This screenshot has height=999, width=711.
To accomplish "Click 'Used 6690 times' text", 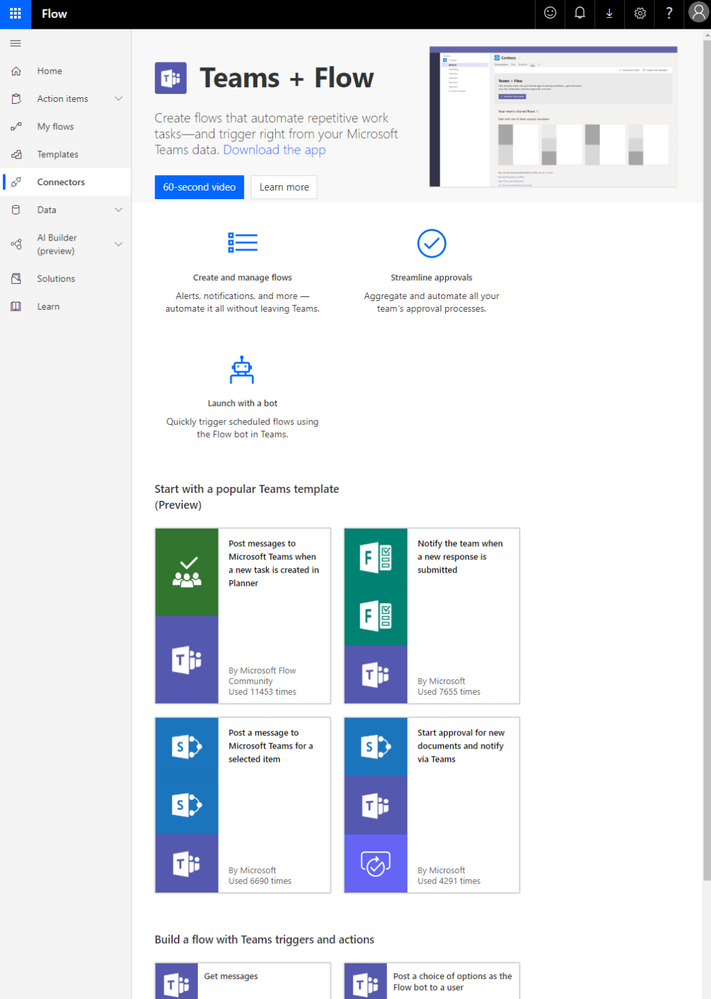I will 260,881.
